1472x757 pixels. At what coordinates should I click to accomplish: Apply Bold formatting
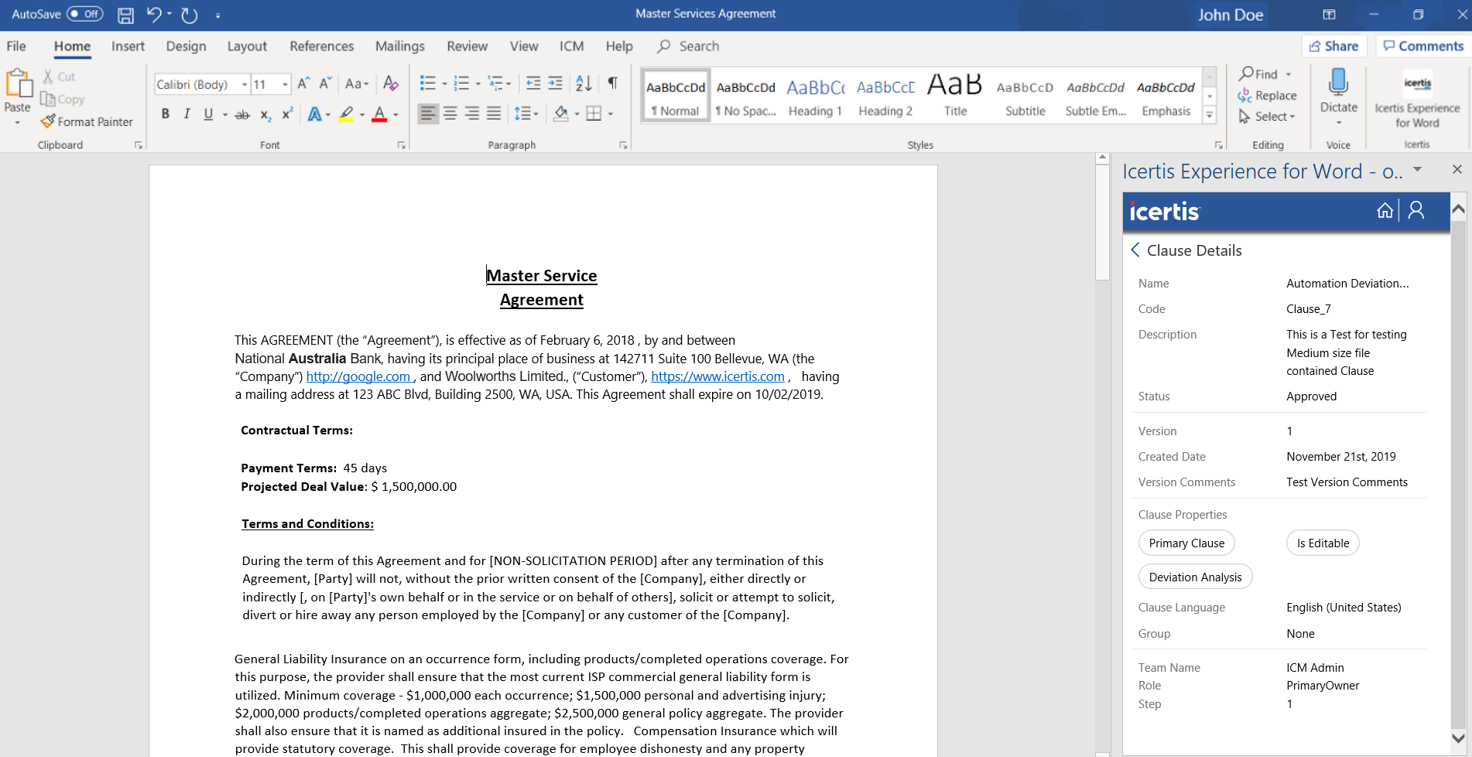pos(165,115)
